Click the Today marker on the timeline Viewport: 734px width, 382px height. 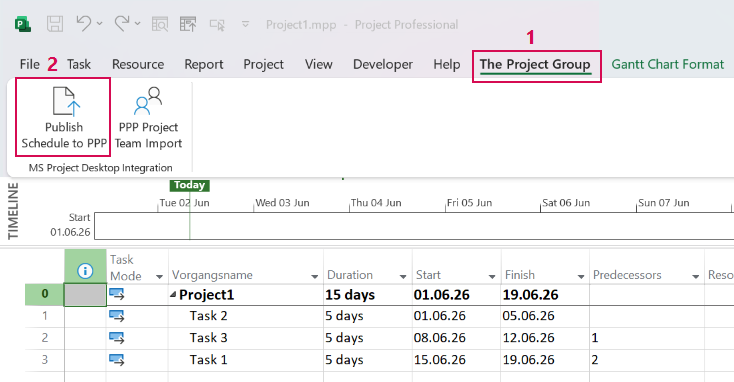pyautogui.click(x=190, y=185)
